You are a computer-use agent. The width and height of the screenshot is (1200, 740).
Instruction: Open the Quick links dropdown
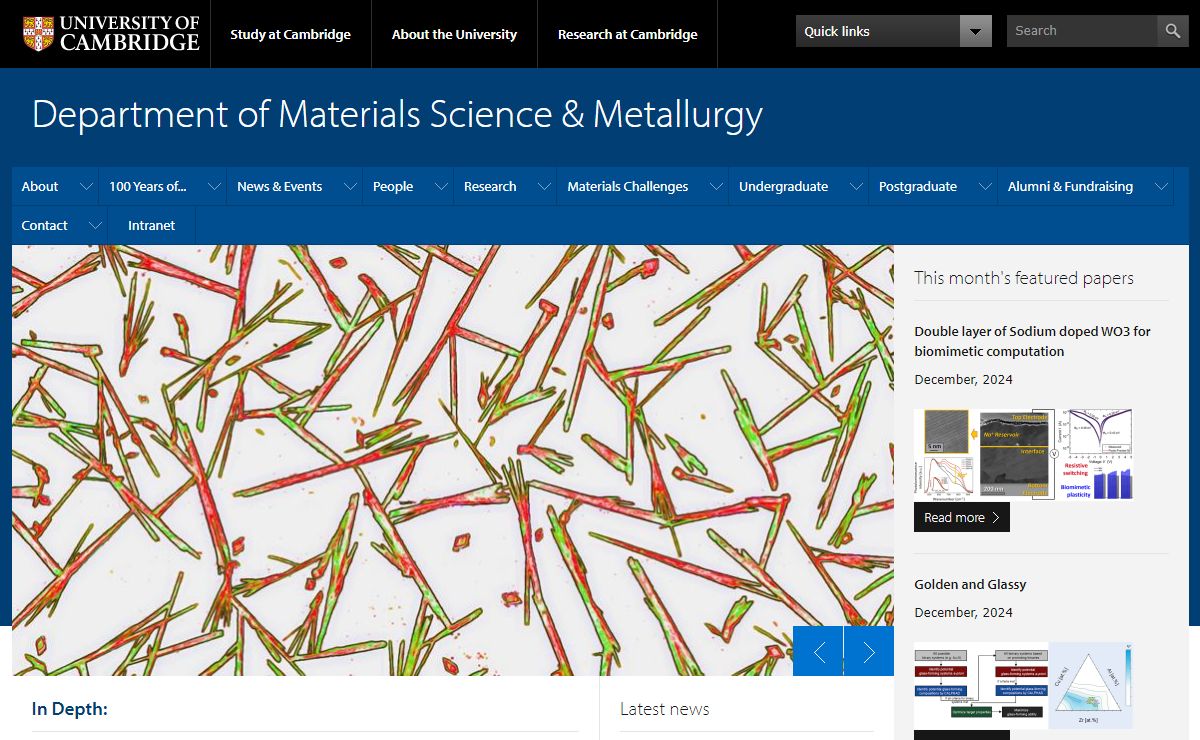(x=894, y=31)
